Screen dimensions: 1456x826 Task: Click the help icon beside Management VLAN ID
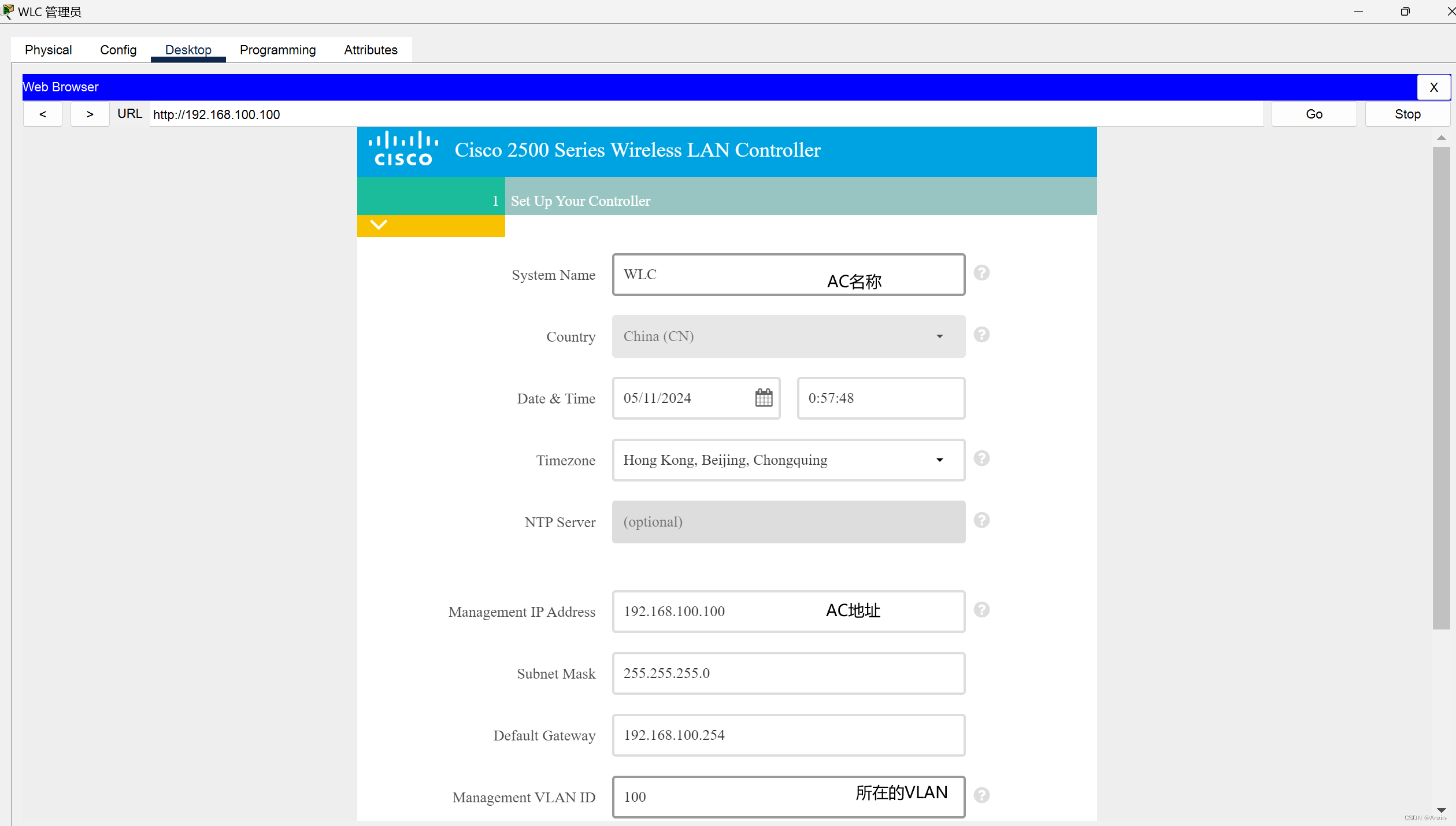coord(981,795)
